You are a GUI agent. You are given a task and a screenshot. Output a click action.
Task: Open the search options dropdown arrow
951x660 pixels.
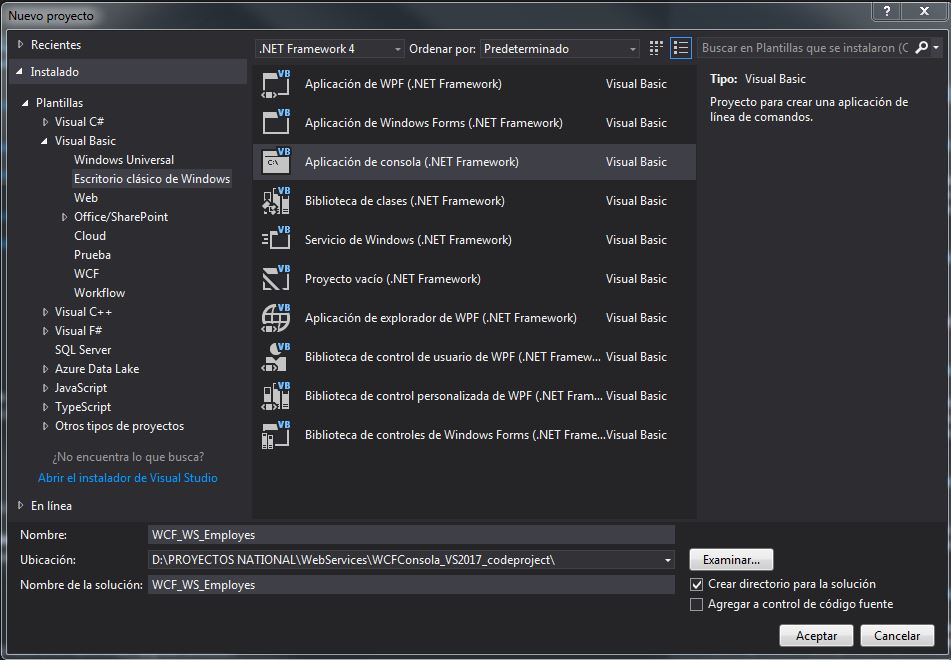pos(936,47)
